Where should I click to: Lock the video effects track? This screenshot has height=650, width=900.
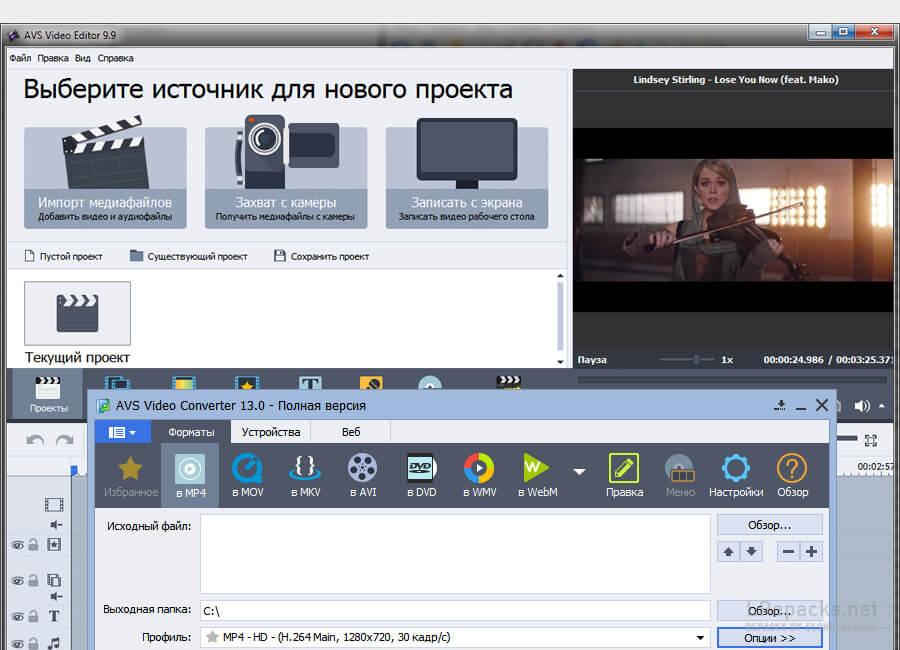[x=34, y=544]
